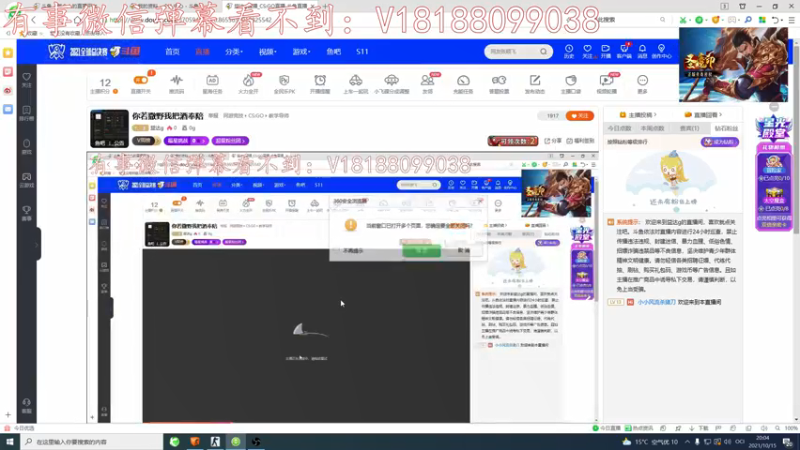Click the 小小风流杀猪刀 username link
This screenshot has width=800, height=450.
(x=656, y=302)
